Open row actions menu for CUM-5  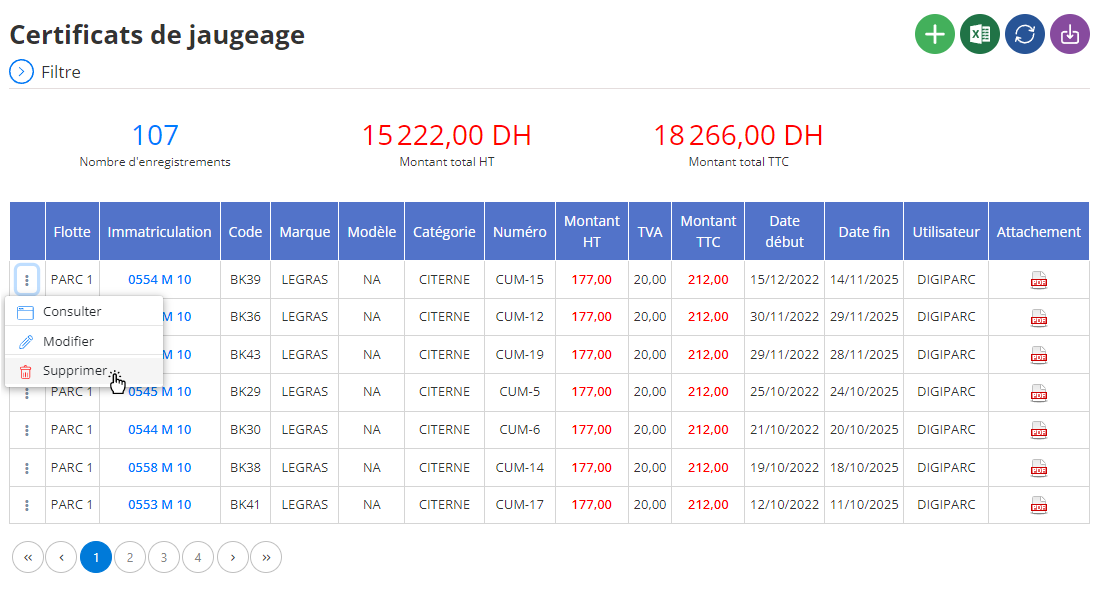tap(27, 393)
